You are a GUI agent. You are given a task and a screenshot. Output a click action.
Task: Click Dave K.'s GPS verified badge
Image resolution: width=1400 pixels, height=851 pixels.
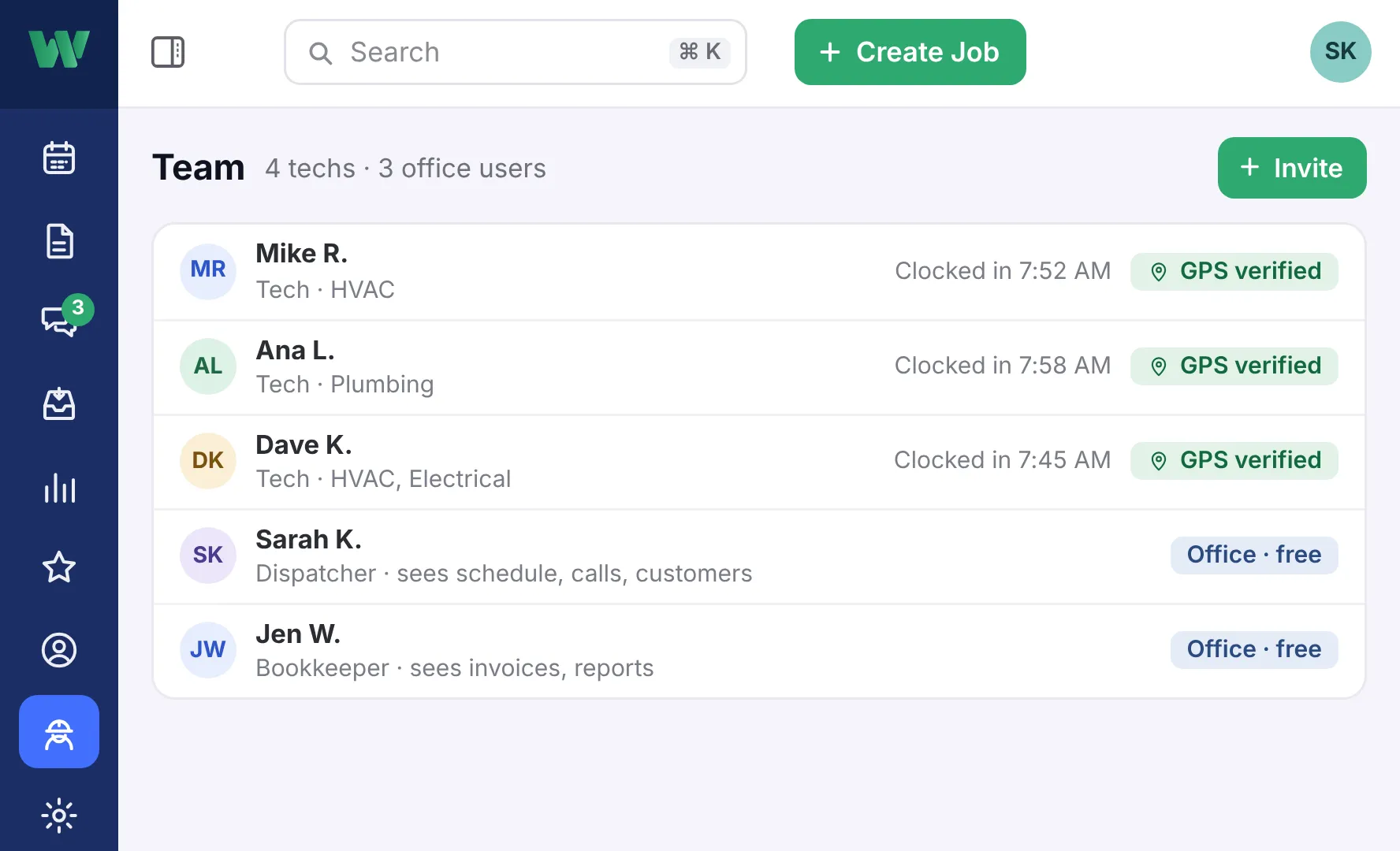click(x=1234, y=461)
